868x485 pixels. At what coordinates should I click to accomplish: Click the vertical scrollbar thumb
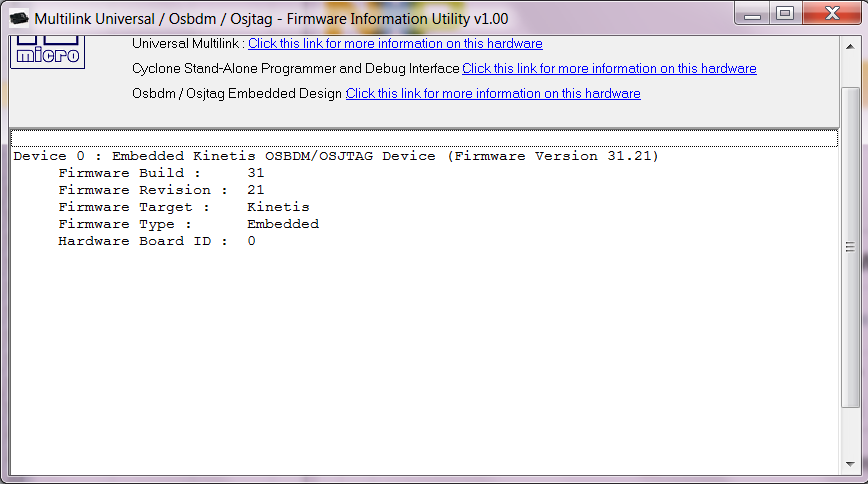850,247
